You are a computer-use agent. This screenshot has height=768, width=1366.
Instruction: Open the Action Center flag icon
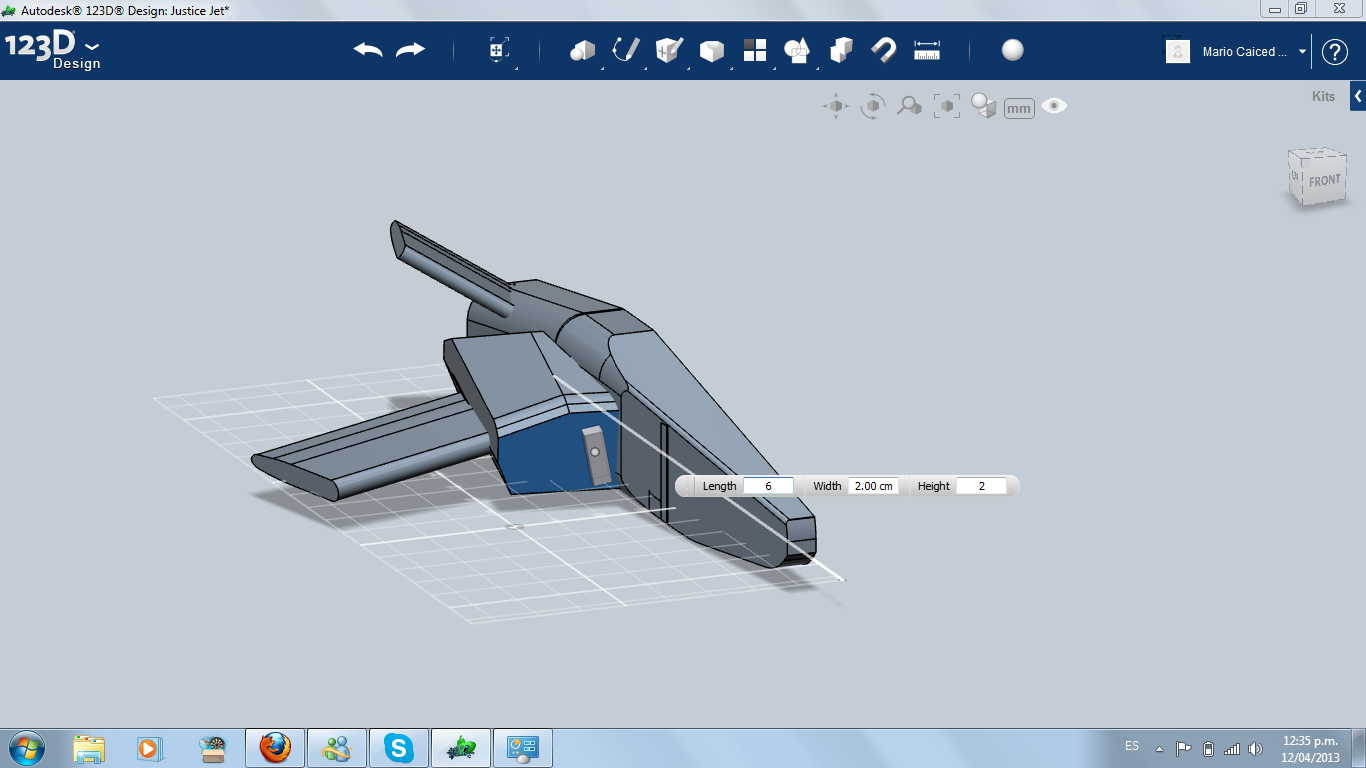pos(1183,748)
